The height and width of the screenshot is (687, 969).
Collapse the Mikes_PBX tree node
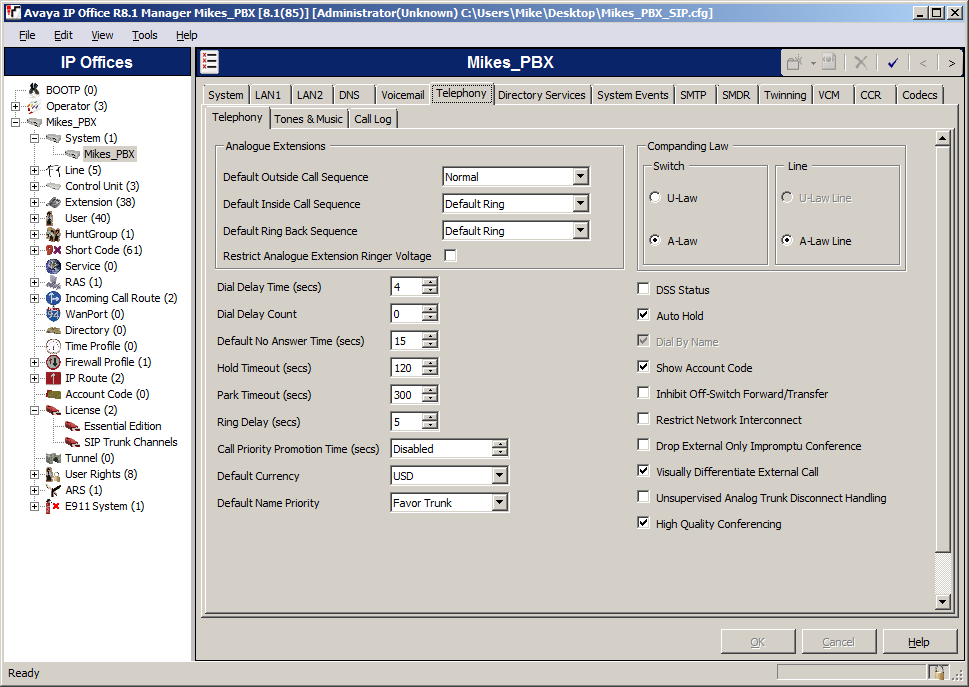pos(15,122)
